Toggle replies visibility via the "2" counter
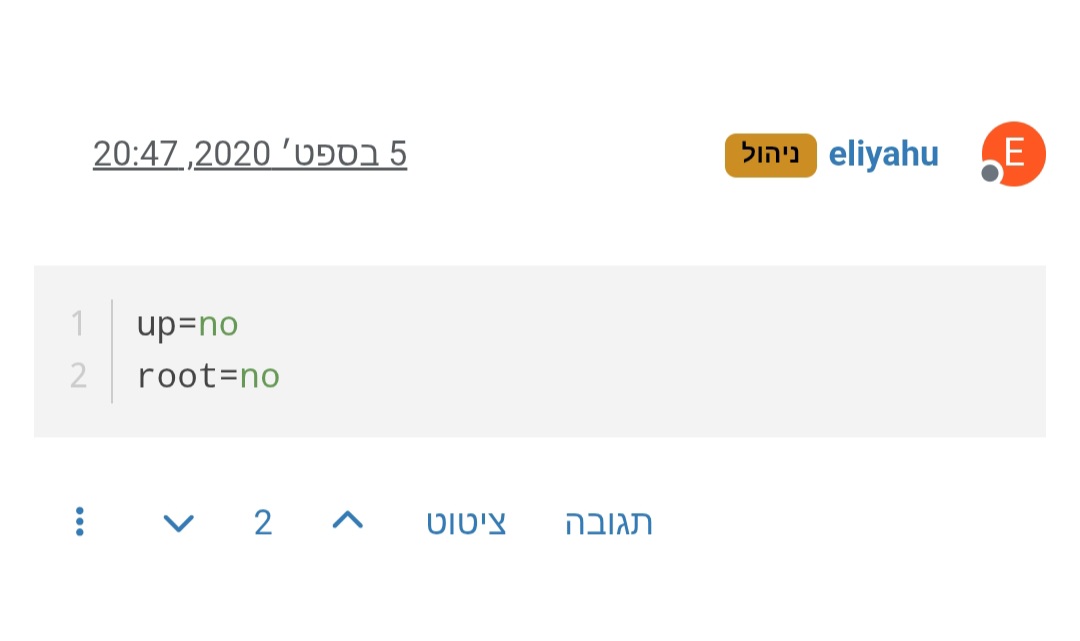Image resolution: width=1080 pixels, height=641 pixels. [x=262, y=521]
